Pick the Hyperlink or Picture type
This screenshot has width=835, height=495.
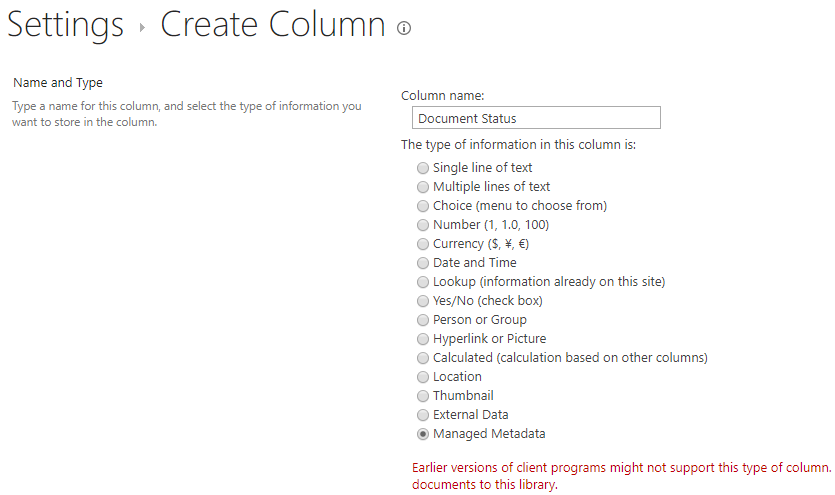click(423, 339)
